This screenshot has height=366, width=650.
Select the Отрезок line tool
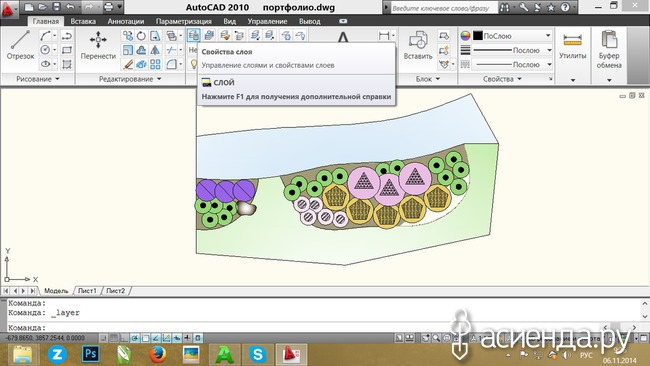[19, 44]
